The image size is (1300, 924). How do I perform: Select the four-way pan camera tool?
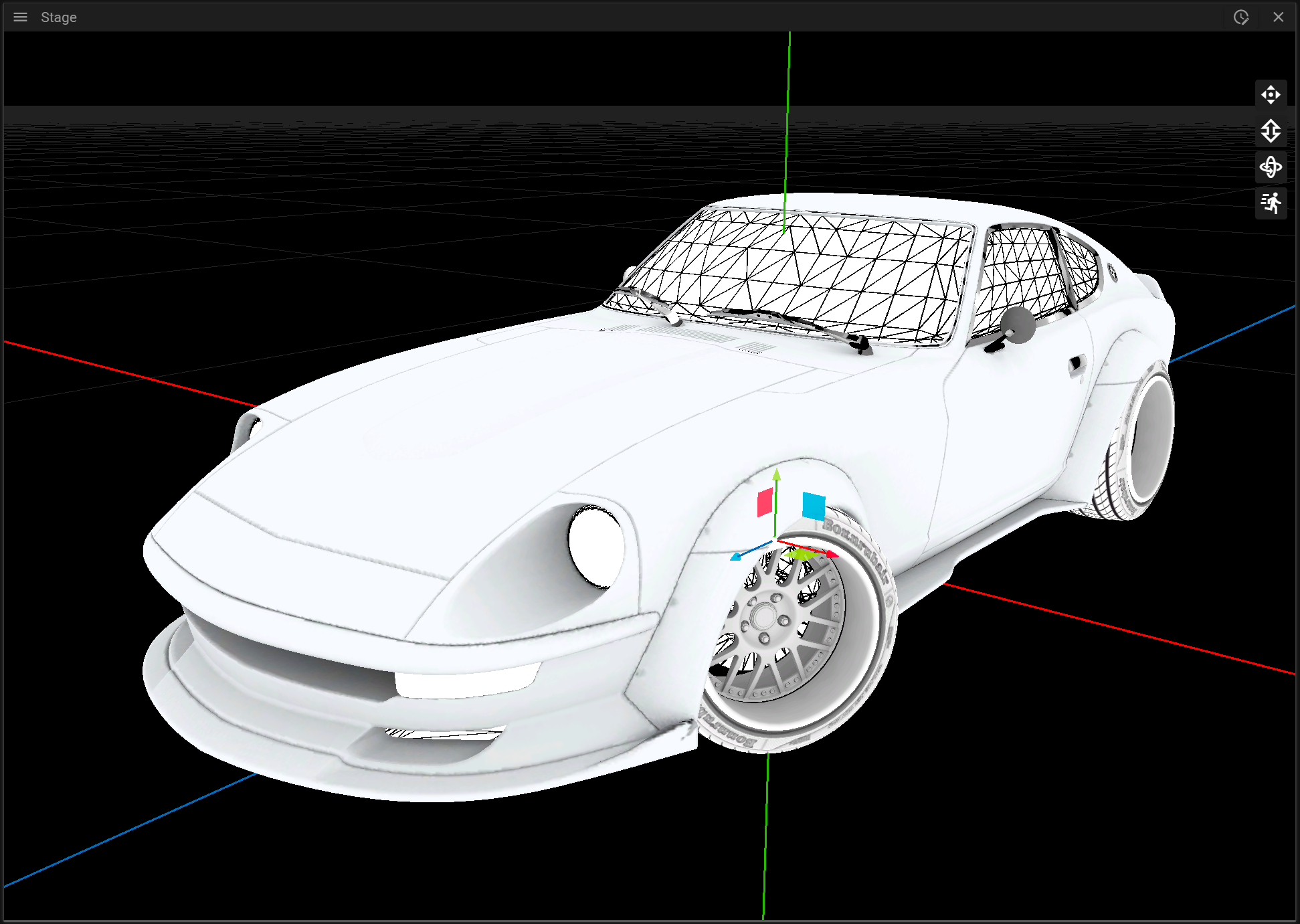(x=1271, y=95)
